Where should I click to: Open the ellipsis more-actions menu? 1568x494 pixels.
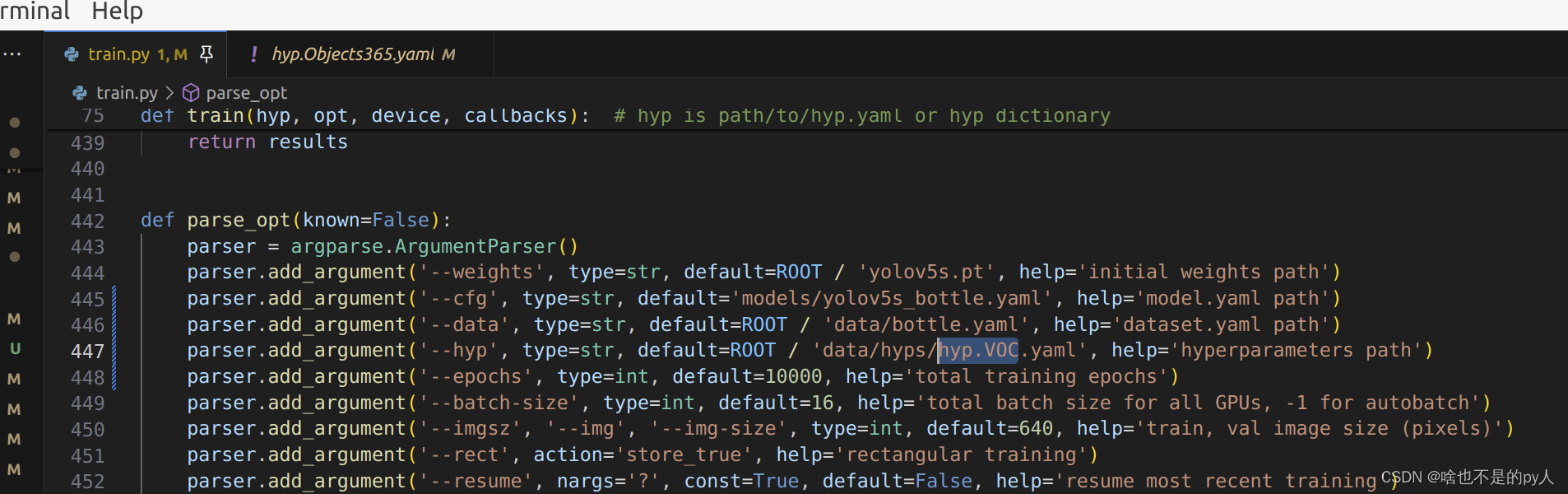[x=12, y=54]
